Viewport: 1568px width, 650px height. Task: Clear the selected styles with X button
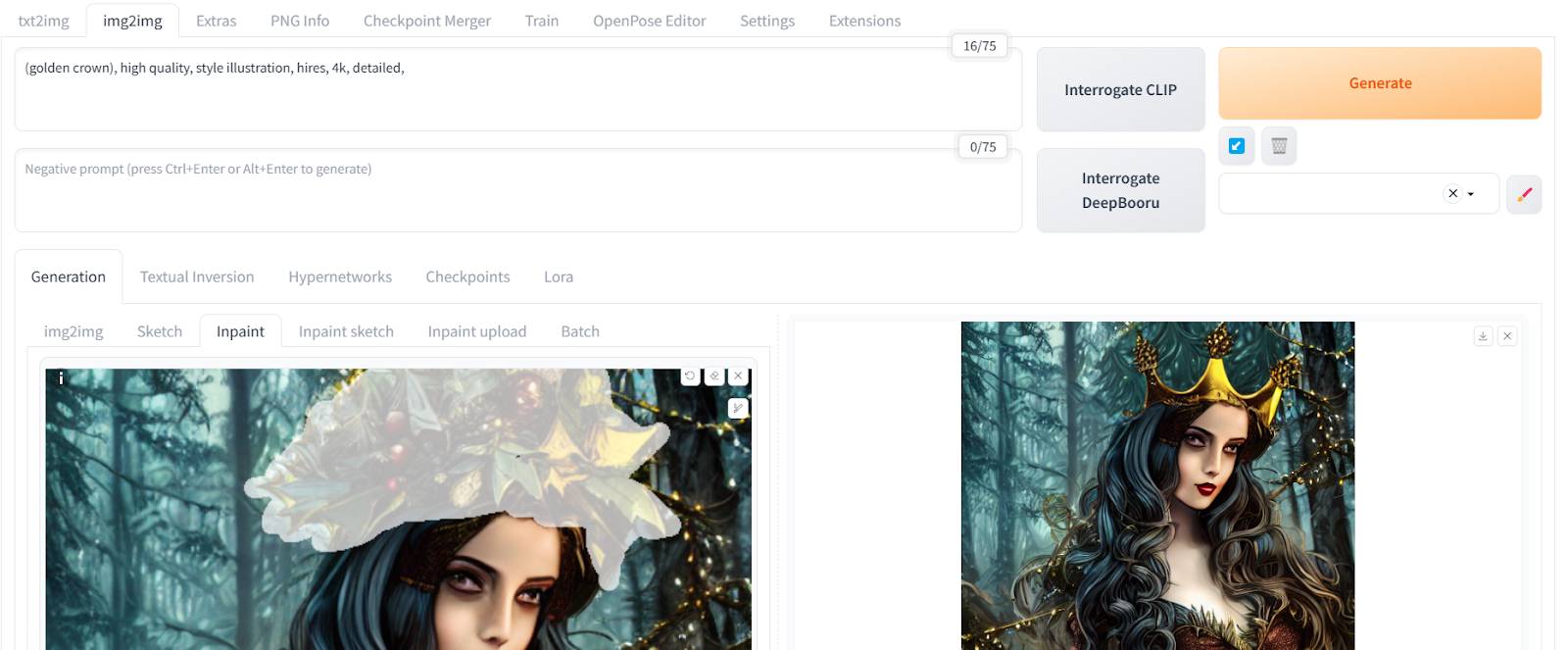(1453, 193)
